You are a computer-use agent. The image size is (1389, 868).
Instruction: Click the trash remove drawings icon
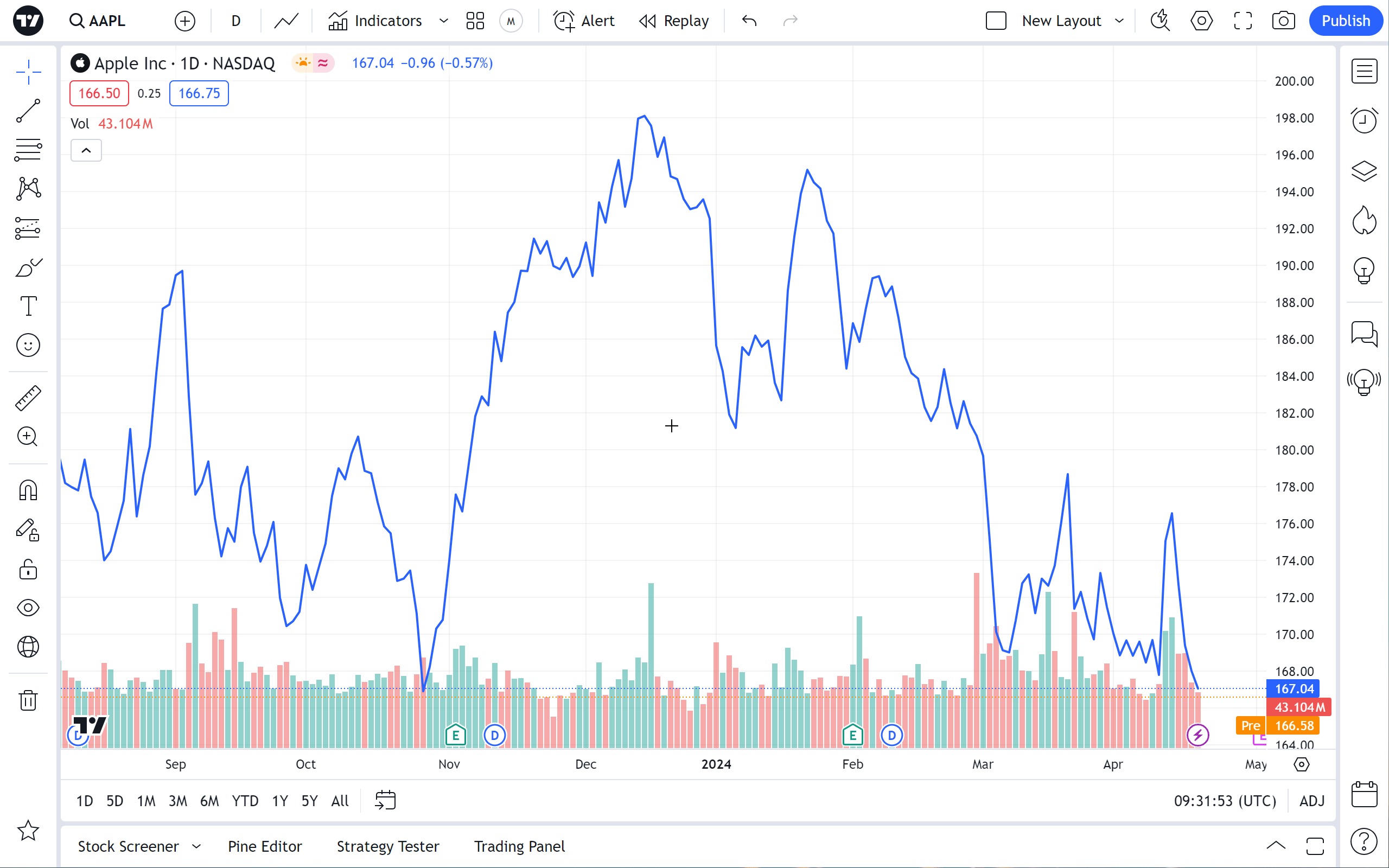[28, 700]
